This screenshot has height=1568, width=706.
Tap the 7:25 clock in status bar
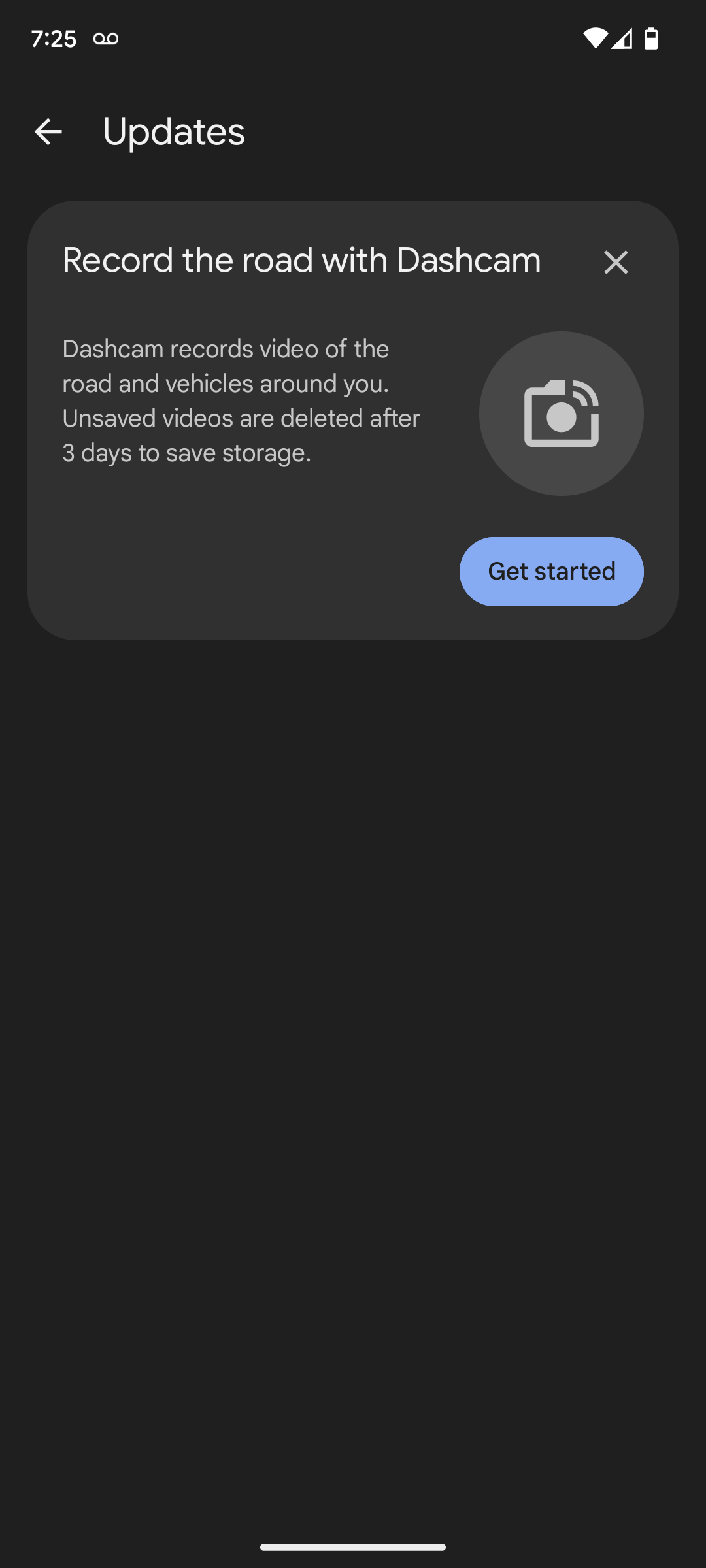pyautogui.click(x=54, y=39)
